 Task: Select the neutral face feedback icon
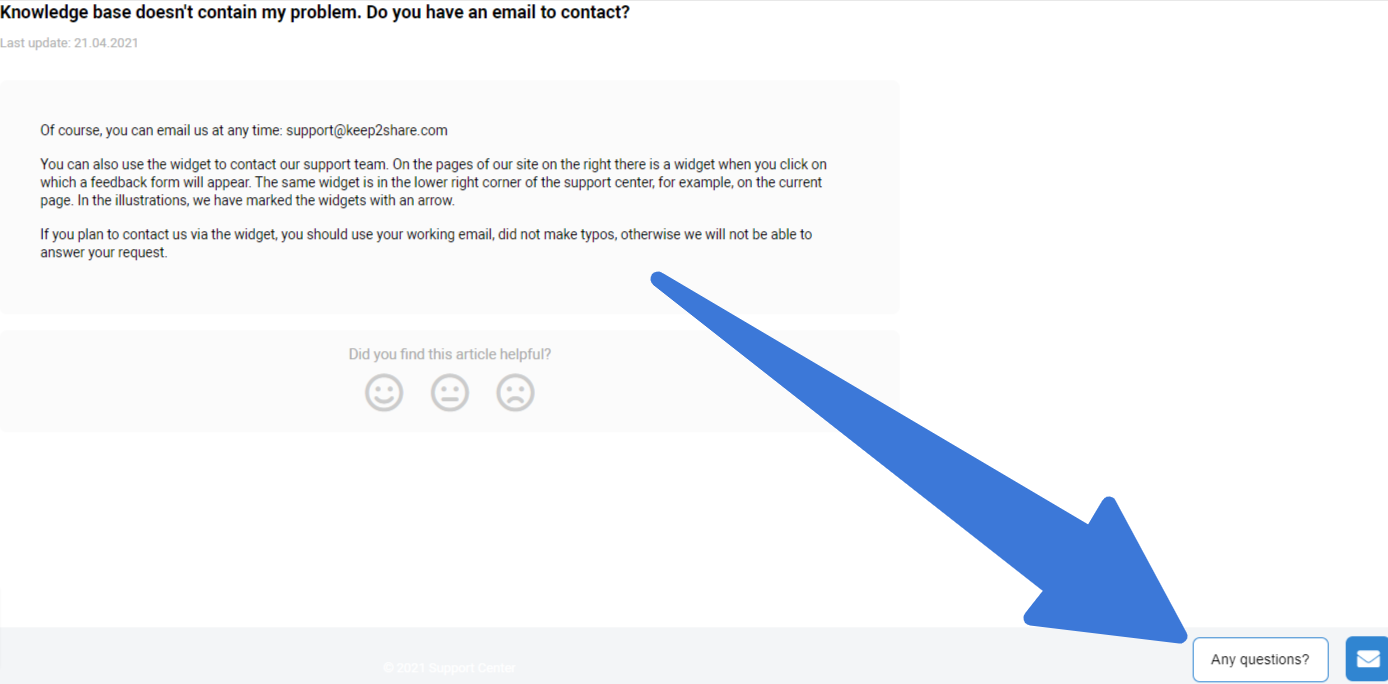(x=450, y=392)
